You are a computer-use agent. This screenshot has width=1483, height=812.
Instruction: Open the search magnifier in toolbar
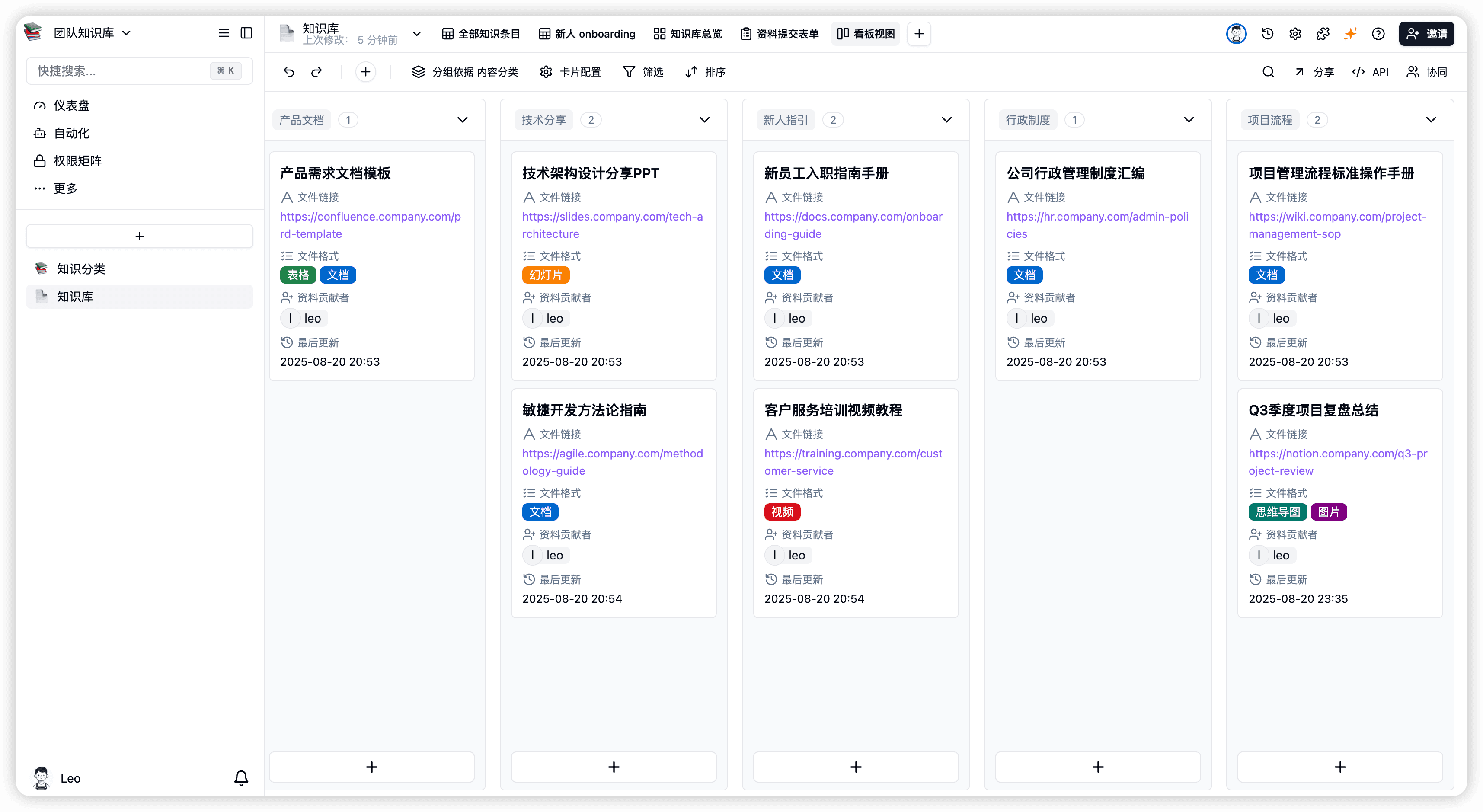coord(1268,72)
